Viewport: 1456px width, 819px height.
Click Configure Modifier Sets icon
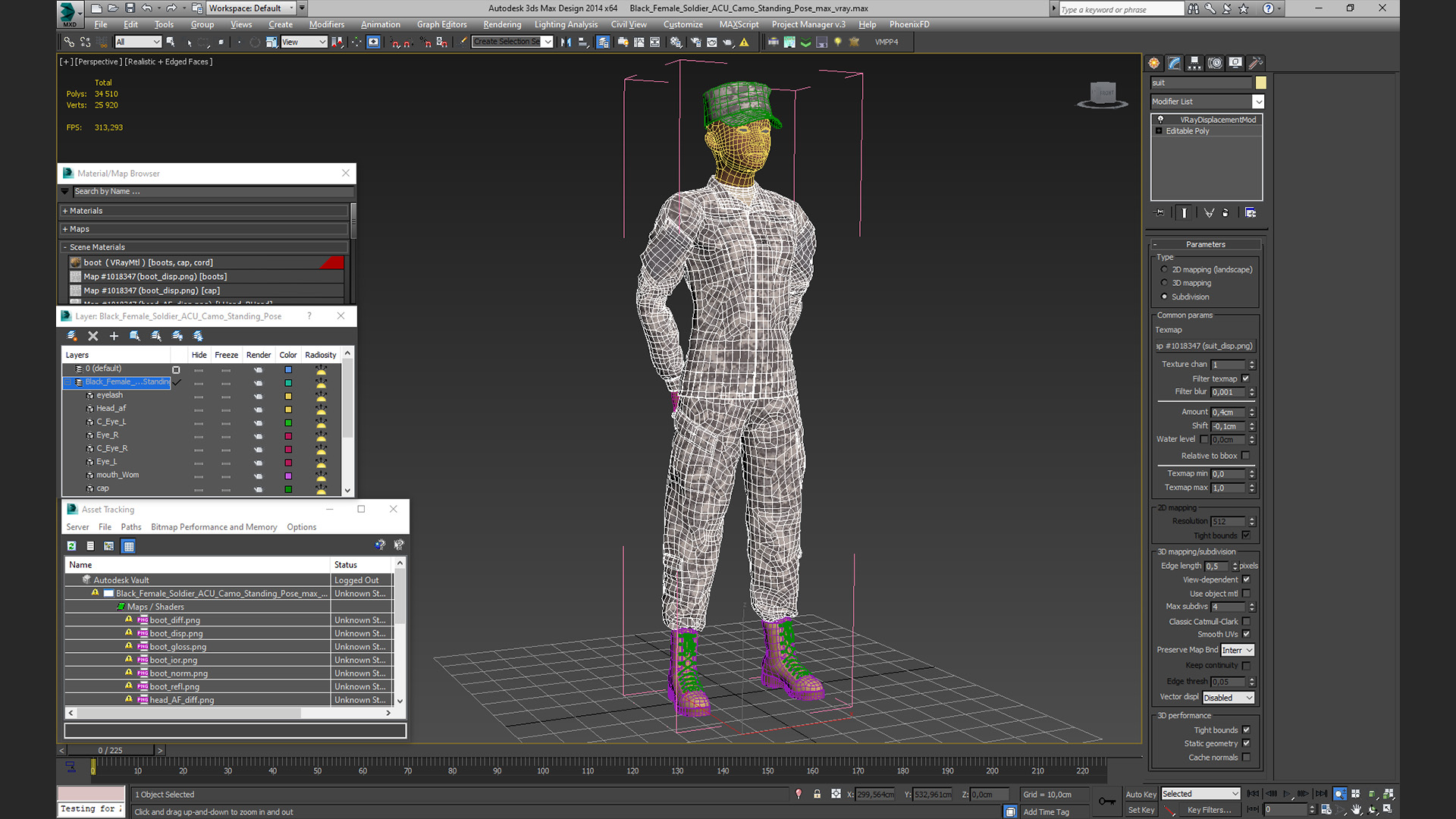click(1250, 213)
